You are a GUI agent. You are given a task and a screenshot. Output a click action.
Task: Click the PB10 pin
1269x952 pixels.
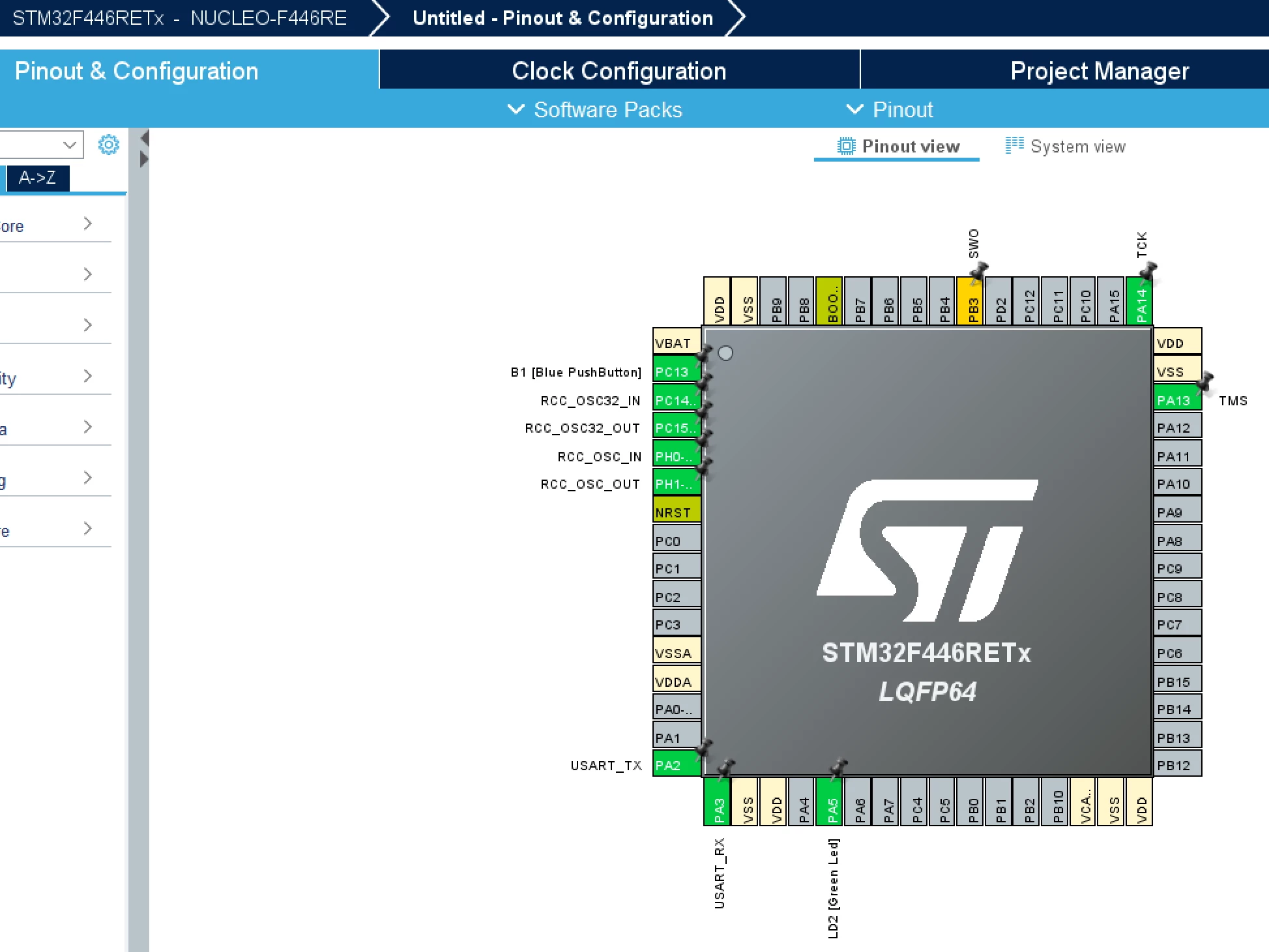[x=1055, y=802]
